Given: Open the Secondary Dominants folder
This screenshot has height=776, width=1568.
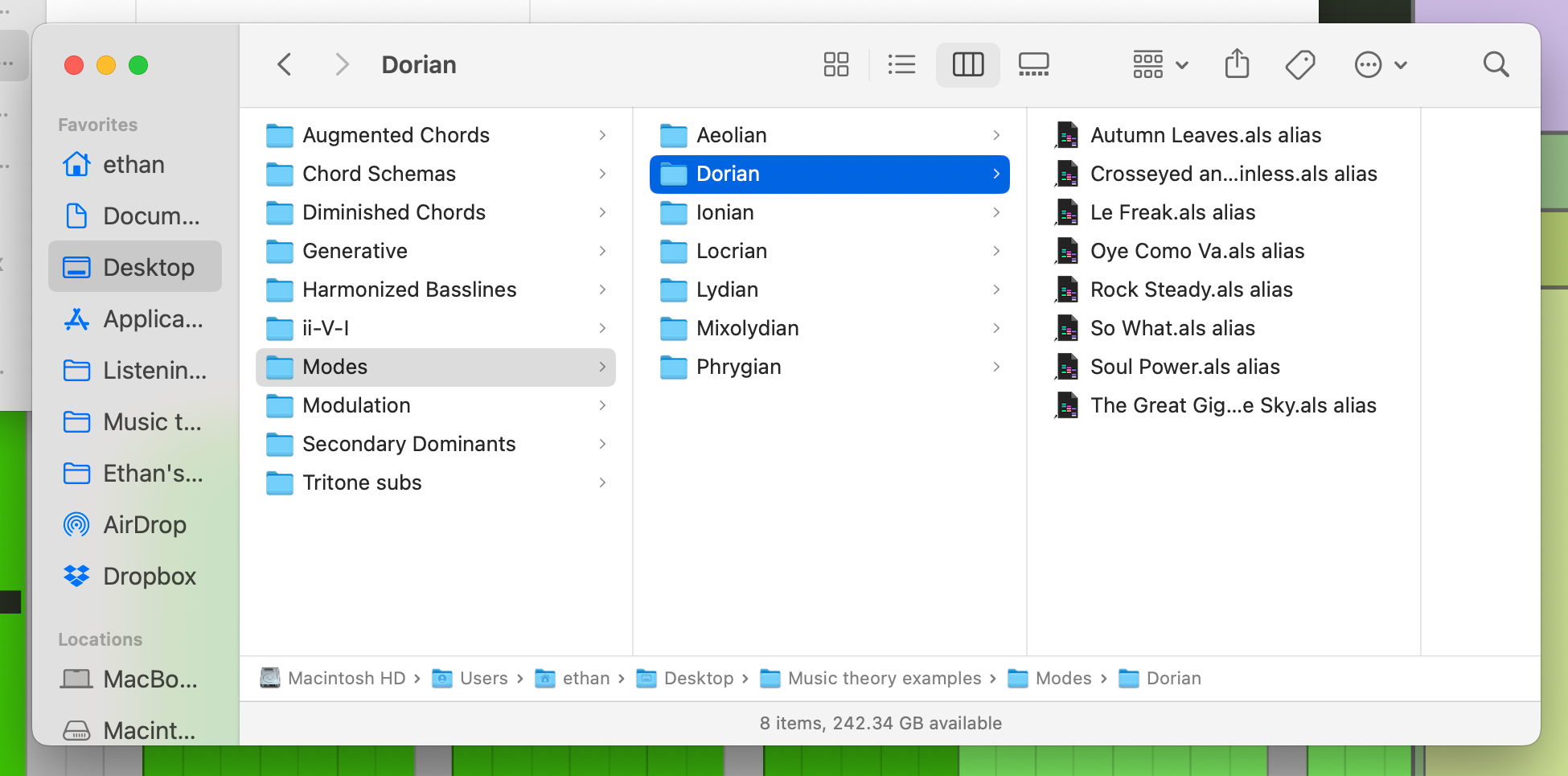Looking at the screenshot, I should point(408,444).
